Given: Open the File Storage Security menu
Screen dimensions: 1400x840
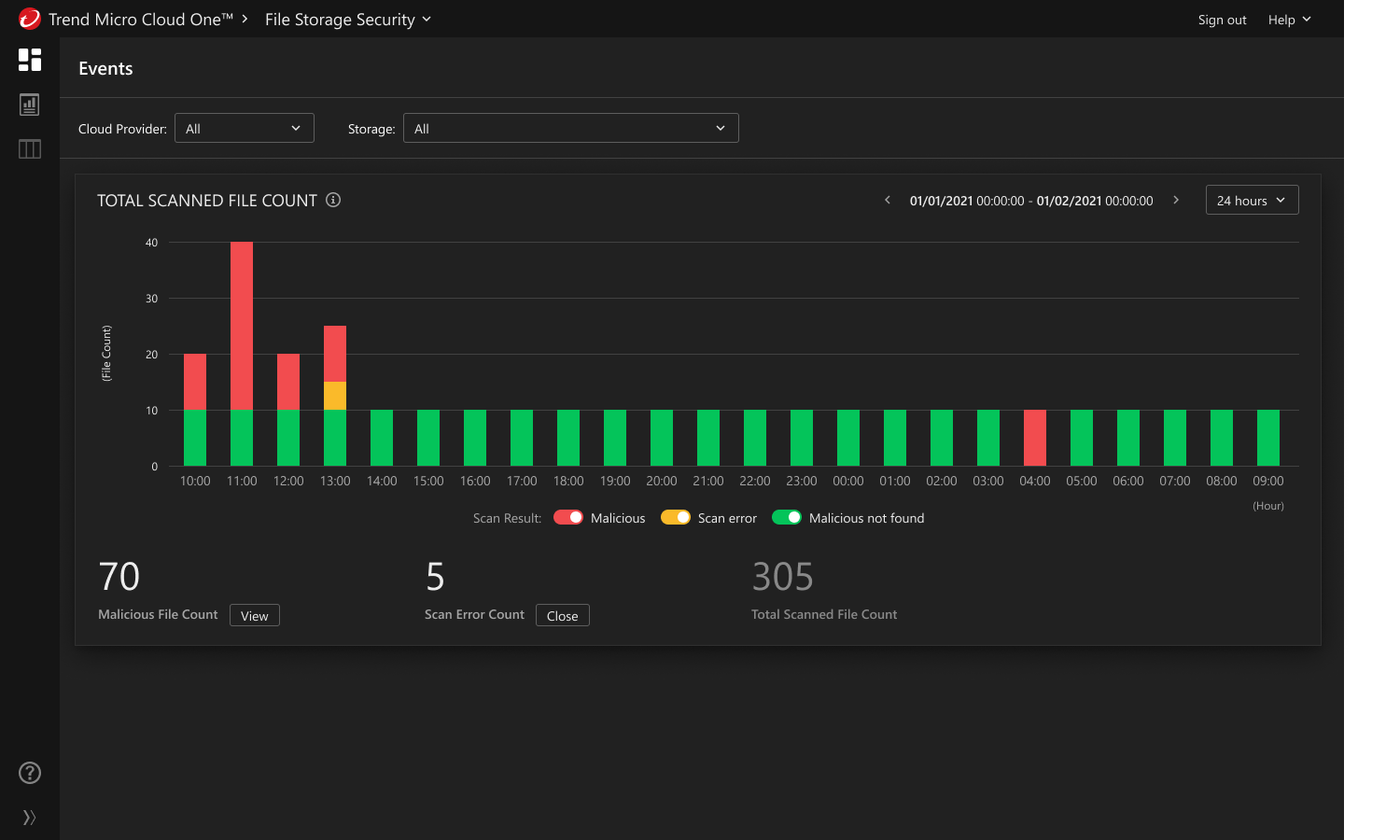Looking at the screenshot, I should 347,20.
